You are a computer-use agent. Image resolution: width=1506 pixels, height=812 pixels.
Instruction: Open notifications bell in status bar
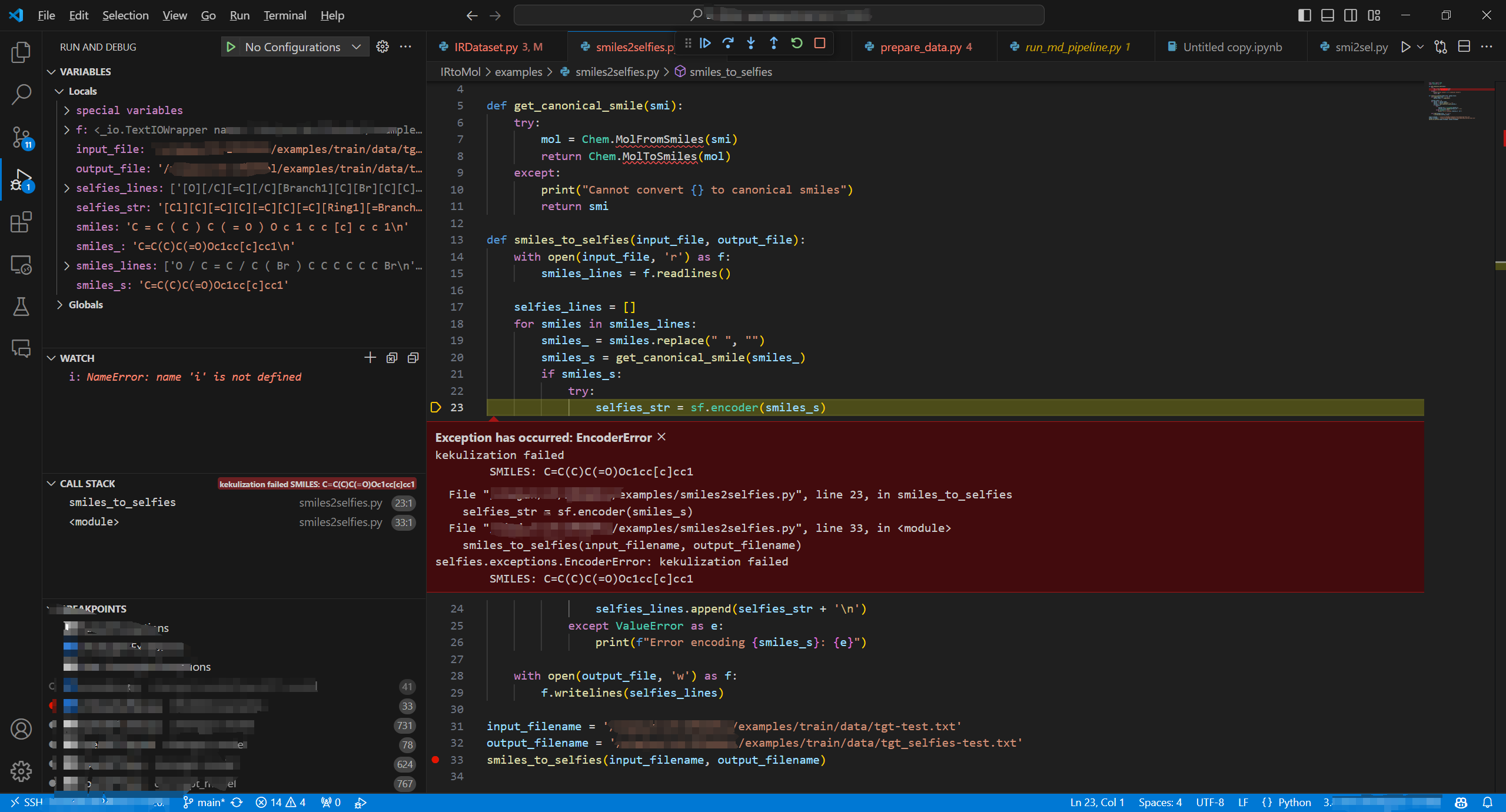point(1488,803)
